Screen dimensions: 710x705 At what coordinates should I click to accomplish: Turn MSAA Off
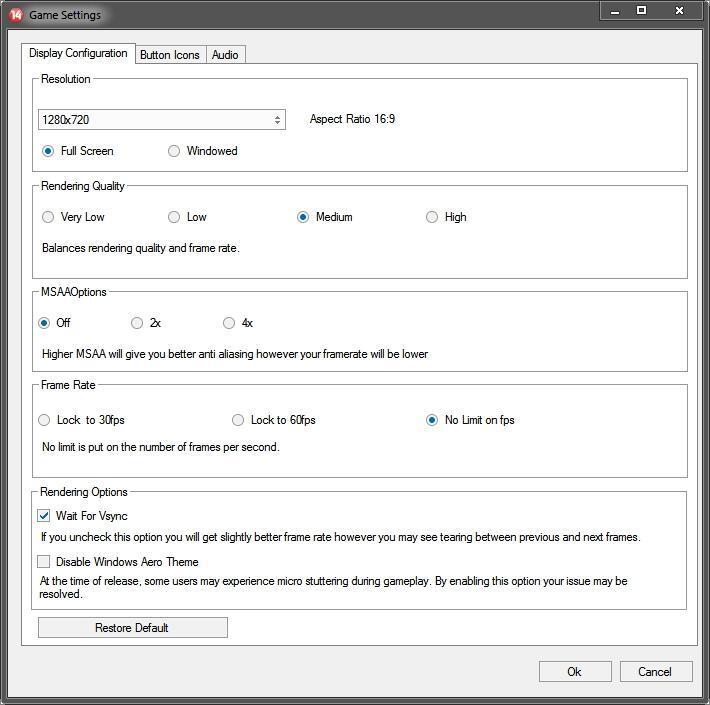pos(44,323)
